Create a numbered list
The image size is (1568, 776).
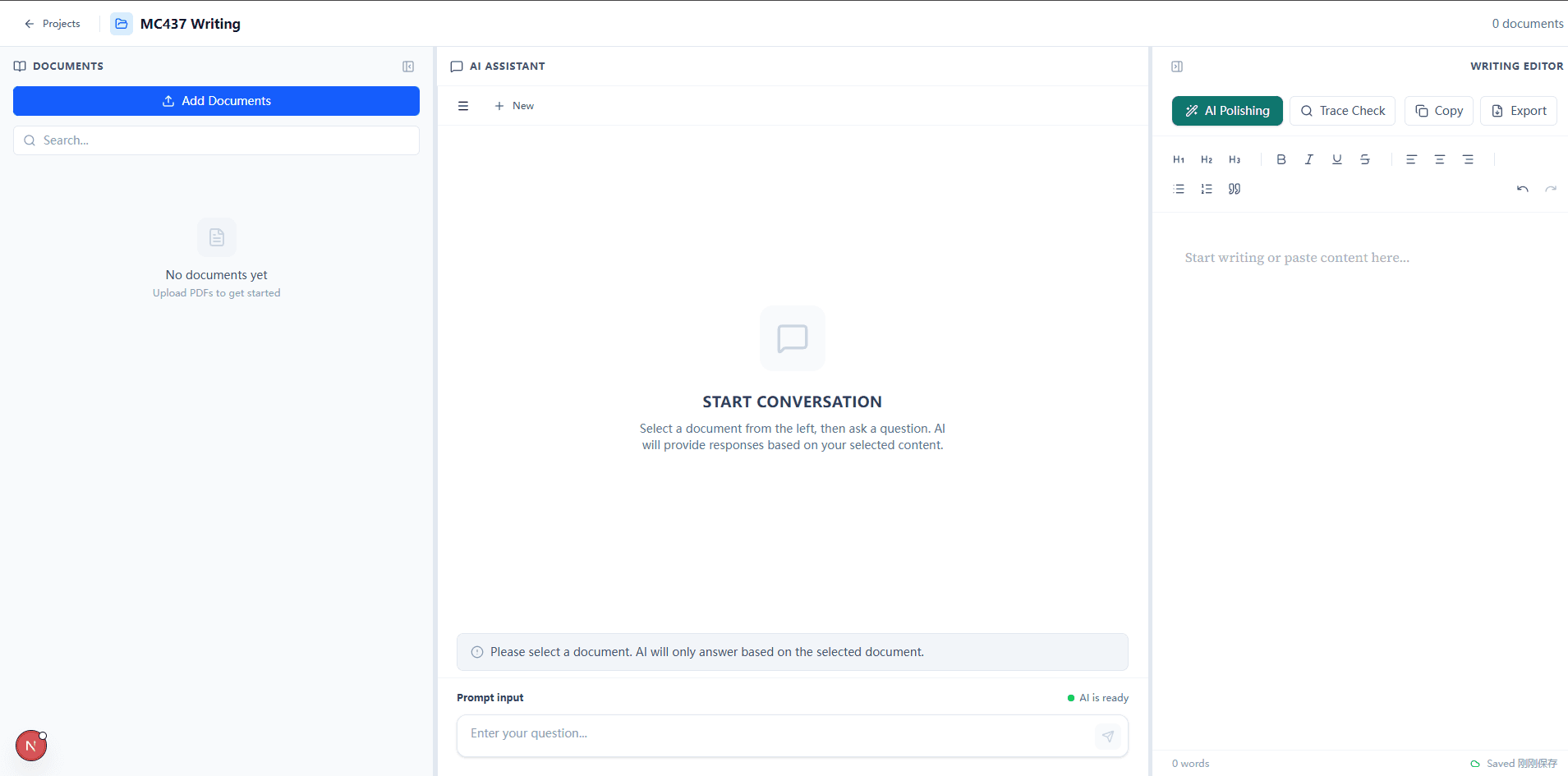click(1206, 189)
